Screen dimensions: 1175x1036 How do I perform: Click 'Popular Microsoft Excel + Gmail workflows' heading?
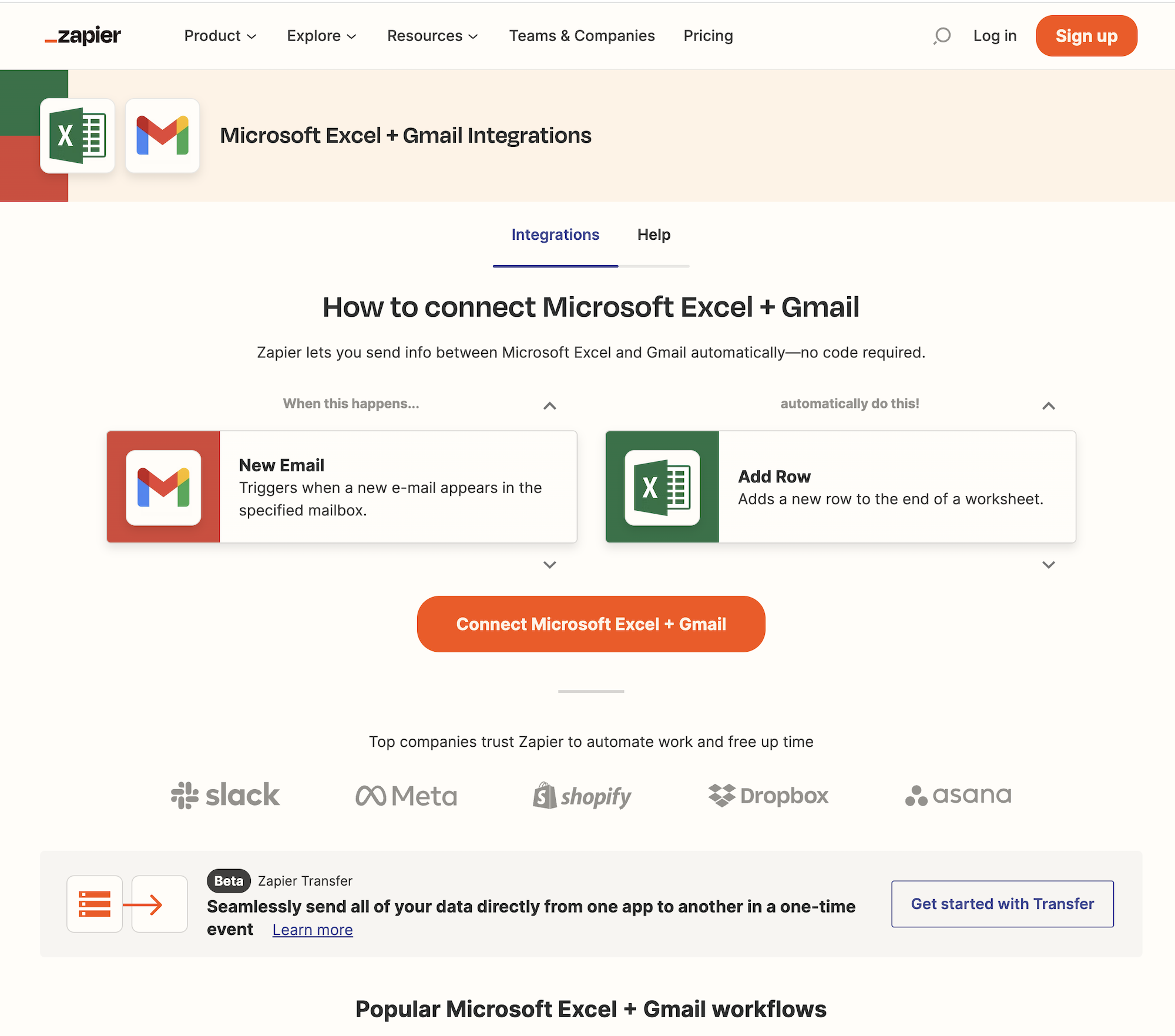(591, 1009)
